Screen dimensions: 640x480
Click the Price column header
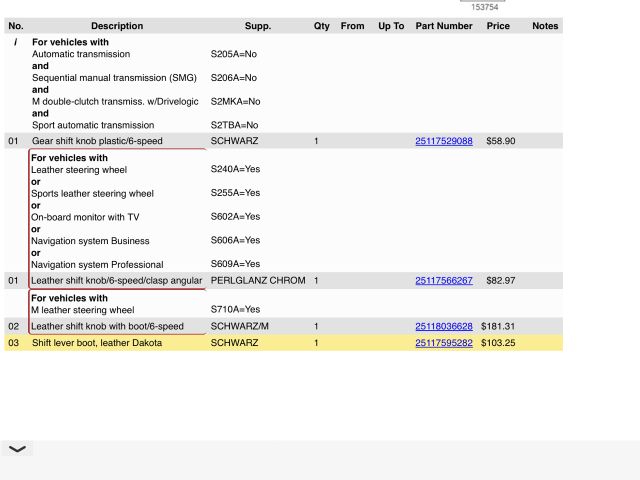point(498,26)
